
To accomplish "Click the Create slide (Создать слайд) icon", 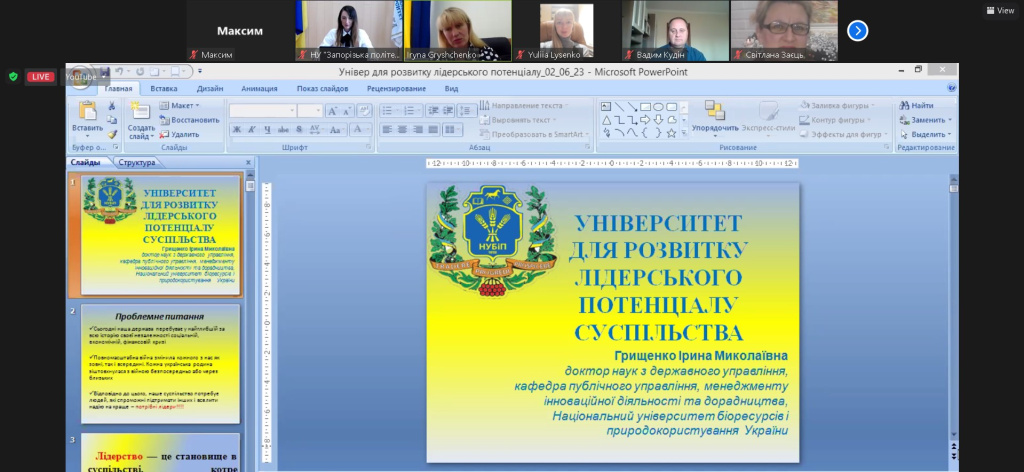I will pos(140,111).
